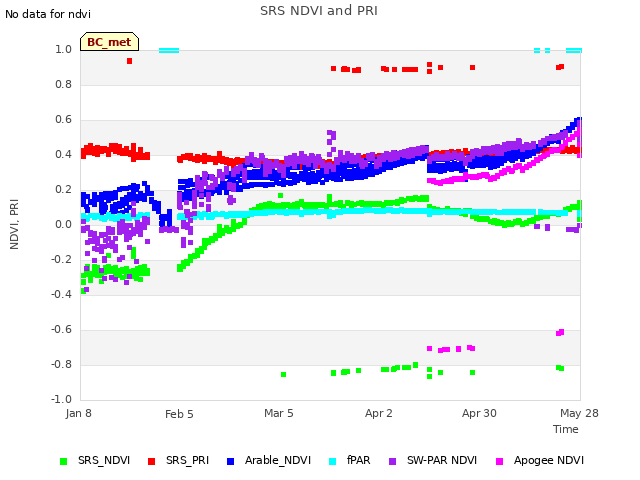The width and height of the screenshot is (640, 480).
Task: Click the purple SW-PAR NDVI swatch
Action: coord(392,461)
